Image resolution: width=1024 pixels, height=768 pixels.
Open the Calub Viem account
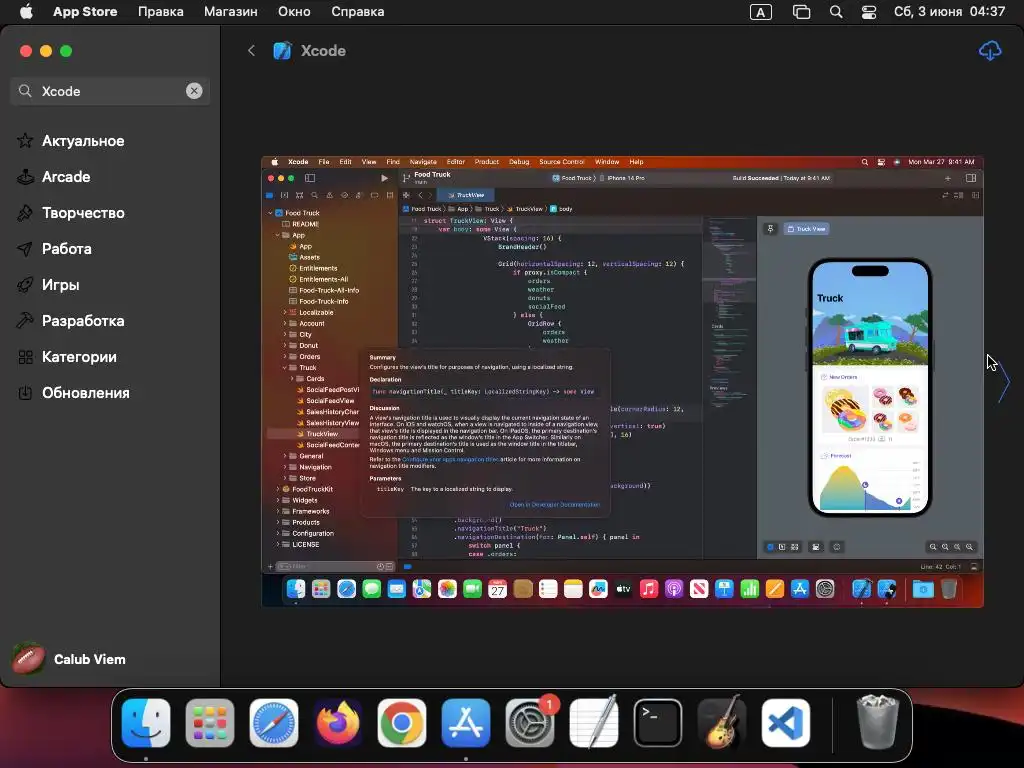coord(69,659)
